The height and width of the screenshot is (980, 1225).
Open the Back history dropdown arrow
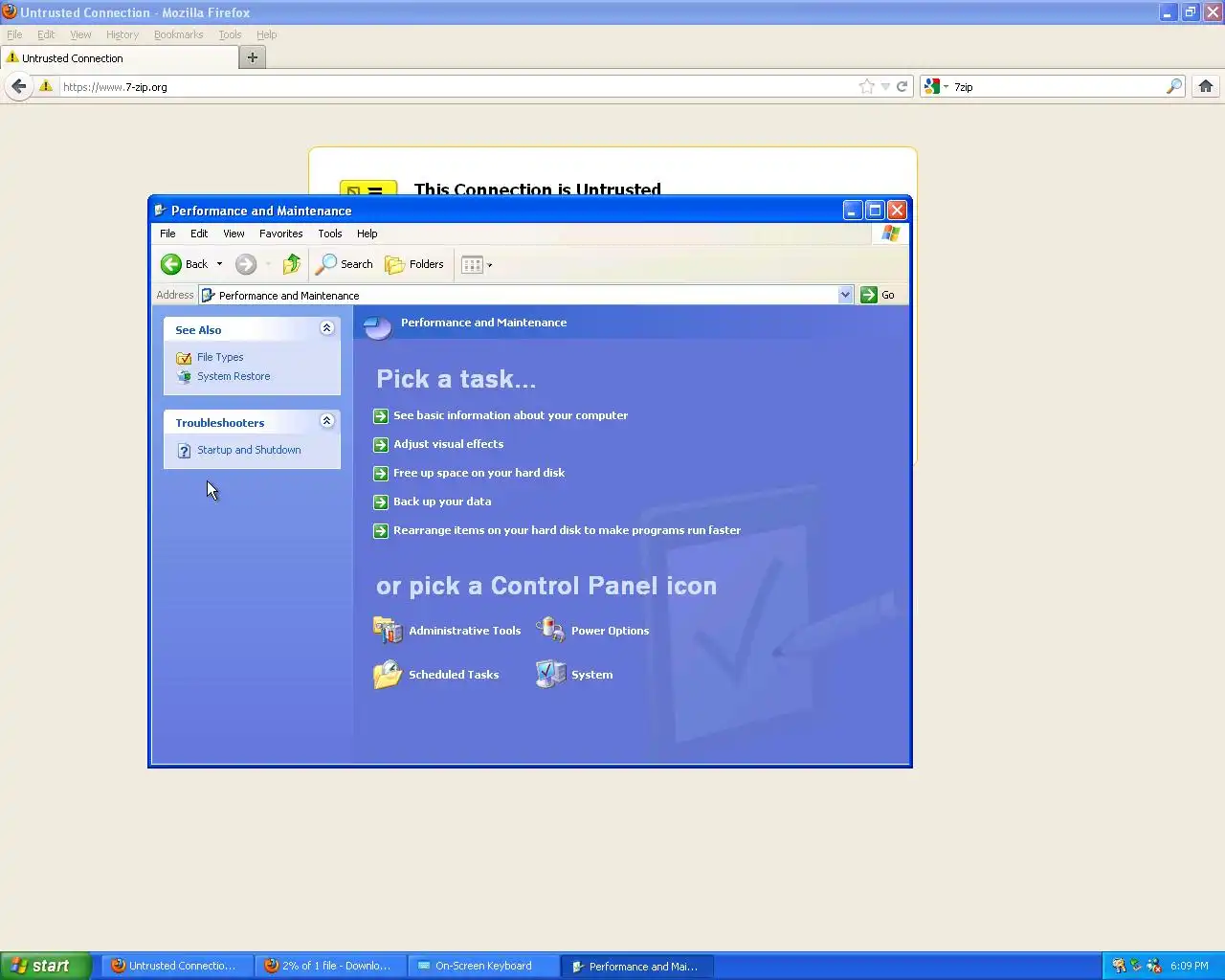(x=219, y=264)
